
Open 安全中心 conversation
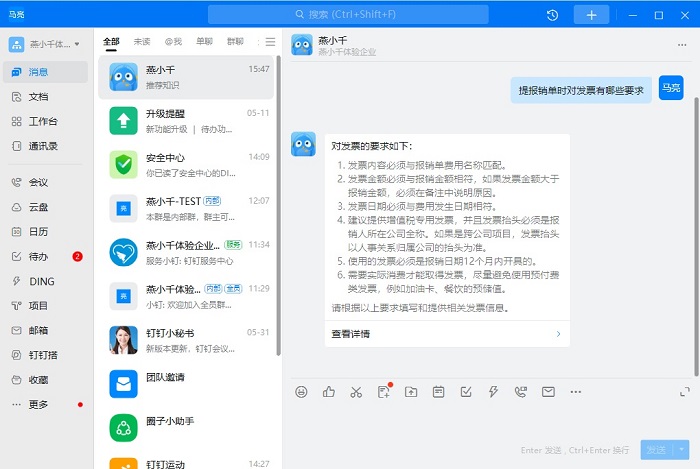point(186,165)
